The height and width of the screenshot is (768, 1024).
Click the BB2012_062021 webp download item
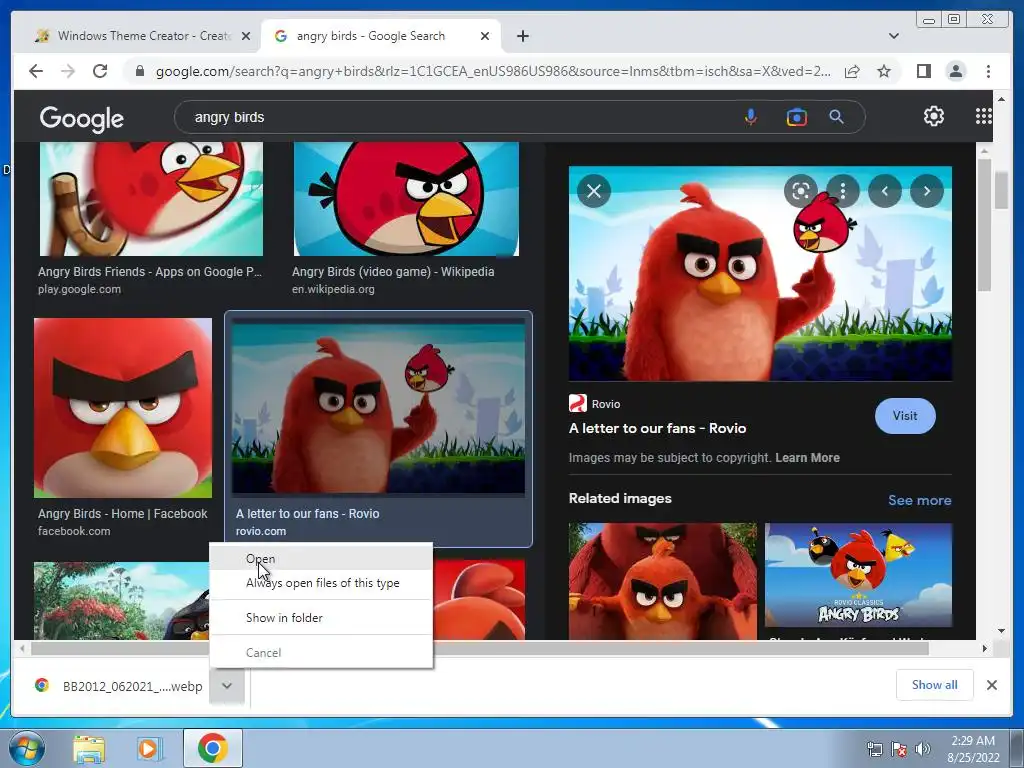[x=121, y=686]
